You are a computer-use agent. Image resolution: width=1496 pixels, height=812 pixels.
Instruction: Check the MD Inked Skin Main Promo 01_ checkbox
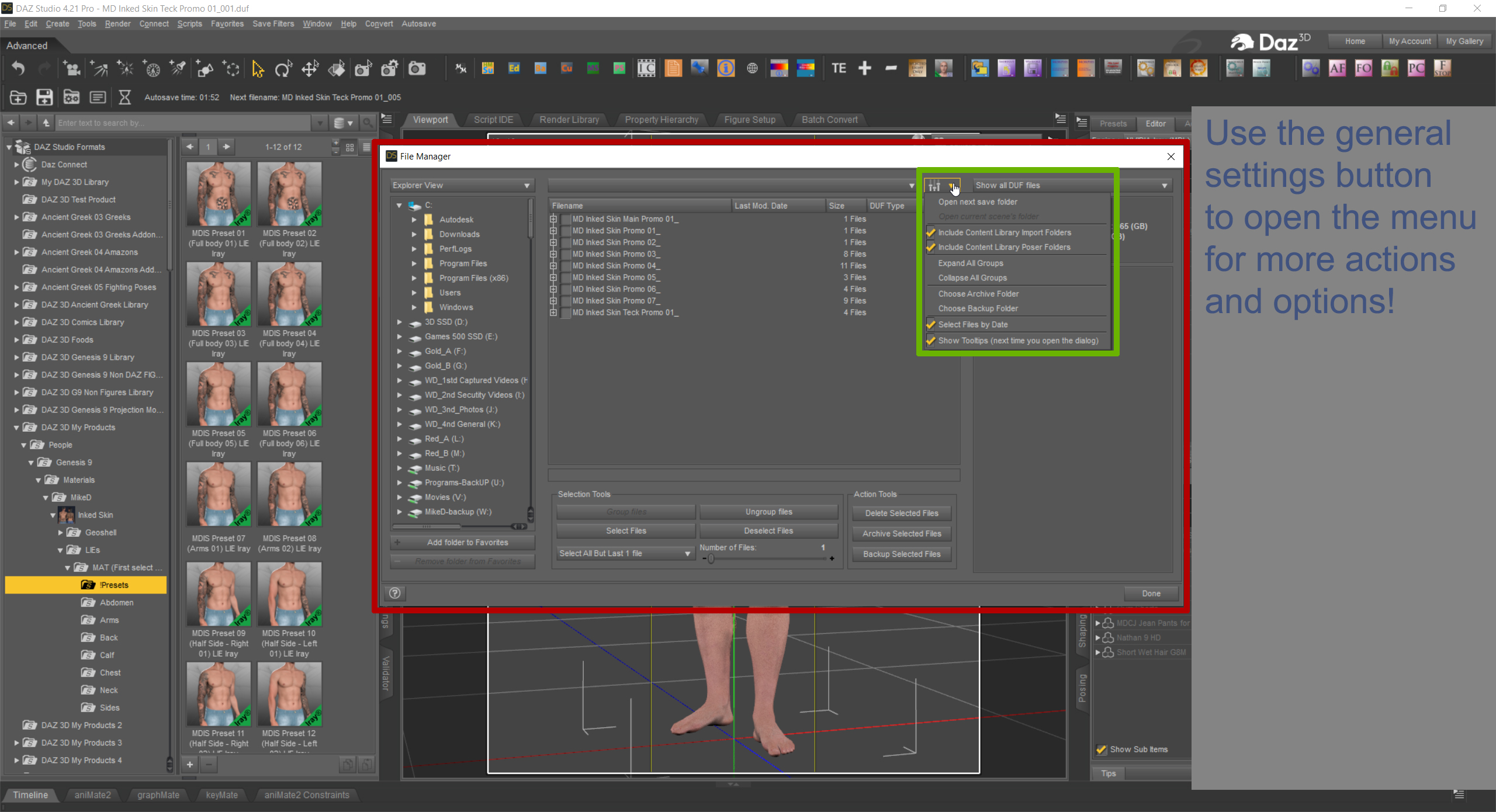(x=566, y=219)
